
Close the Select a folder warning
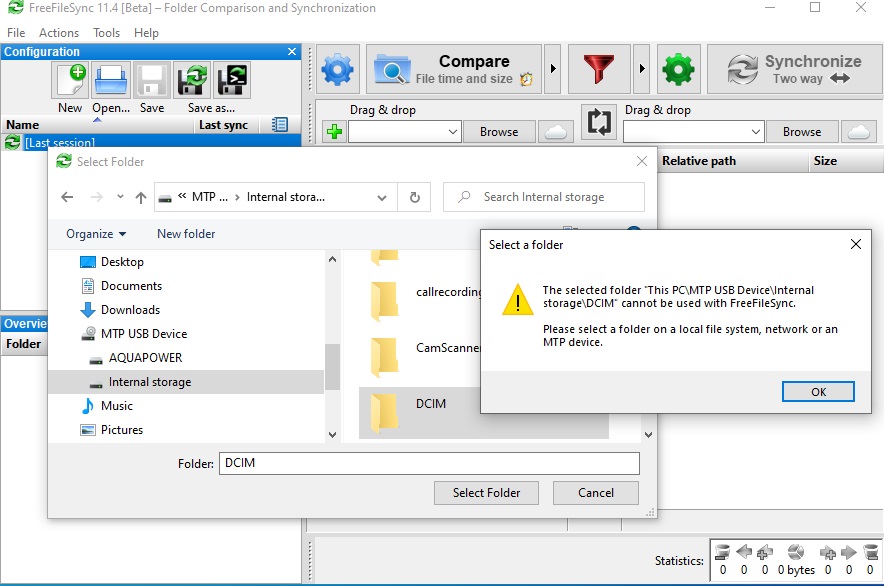(x=855, y=244)
